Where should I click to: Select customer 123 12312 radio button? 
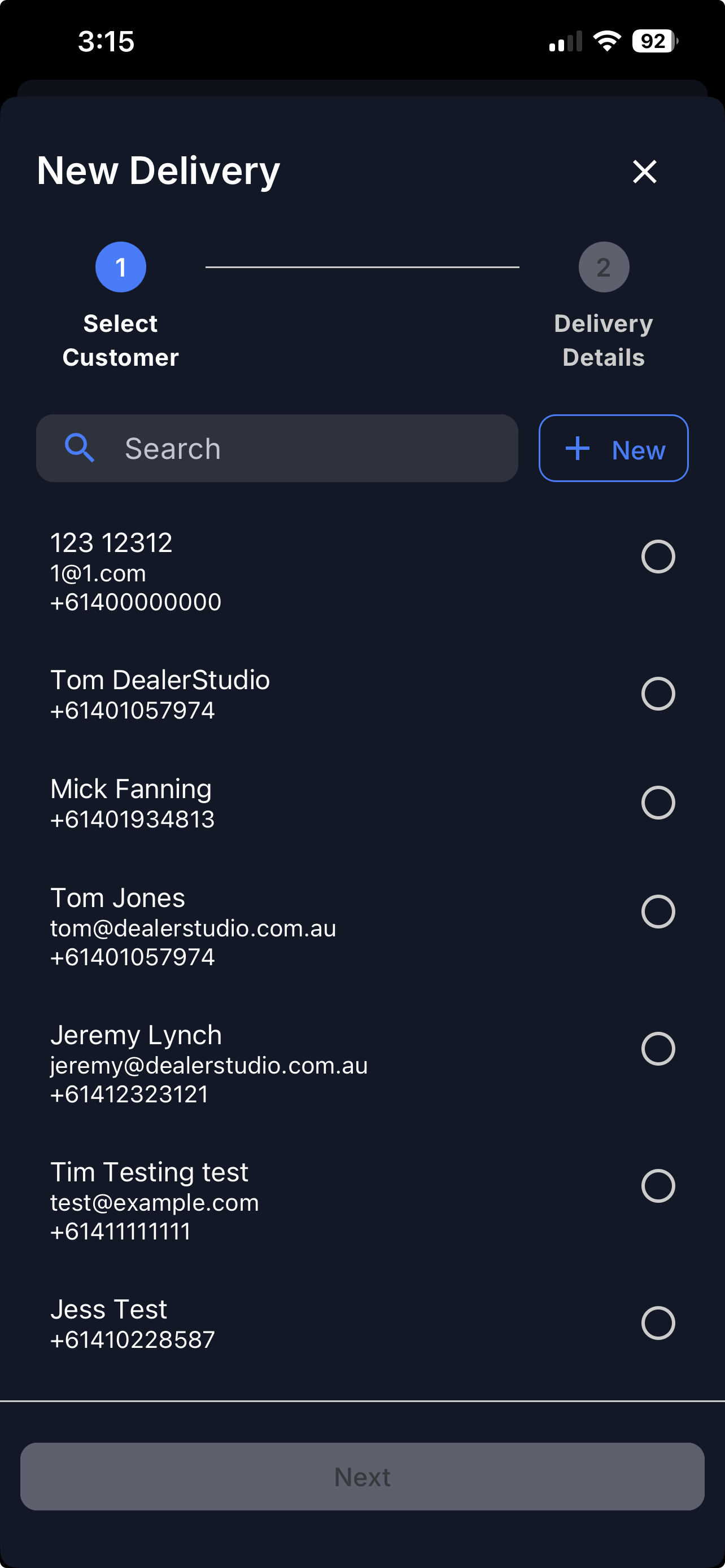point(658,557)
